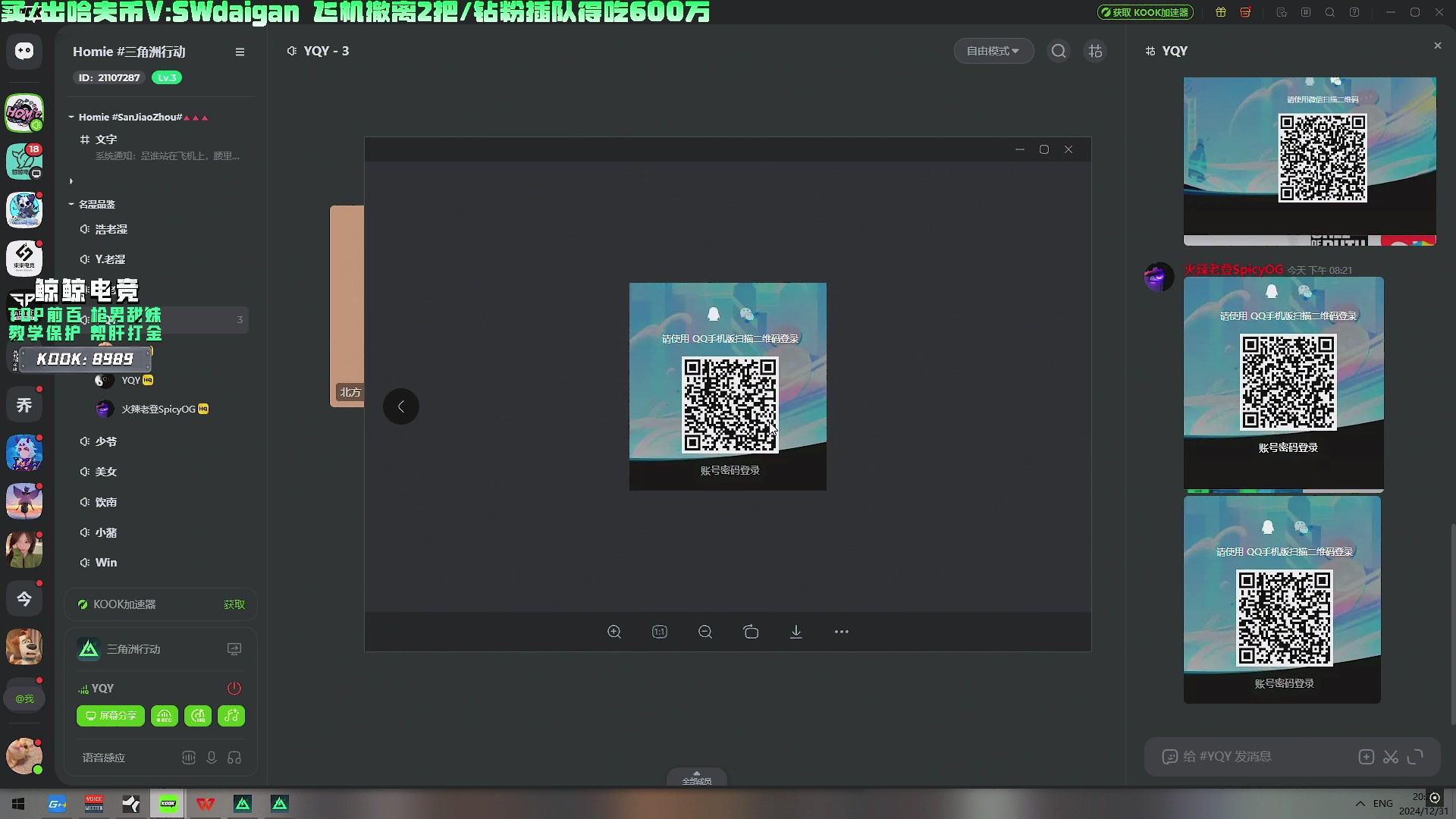Screen dimensions: 1456x819
Task: Go to the previous image
Action: point(401,406)
